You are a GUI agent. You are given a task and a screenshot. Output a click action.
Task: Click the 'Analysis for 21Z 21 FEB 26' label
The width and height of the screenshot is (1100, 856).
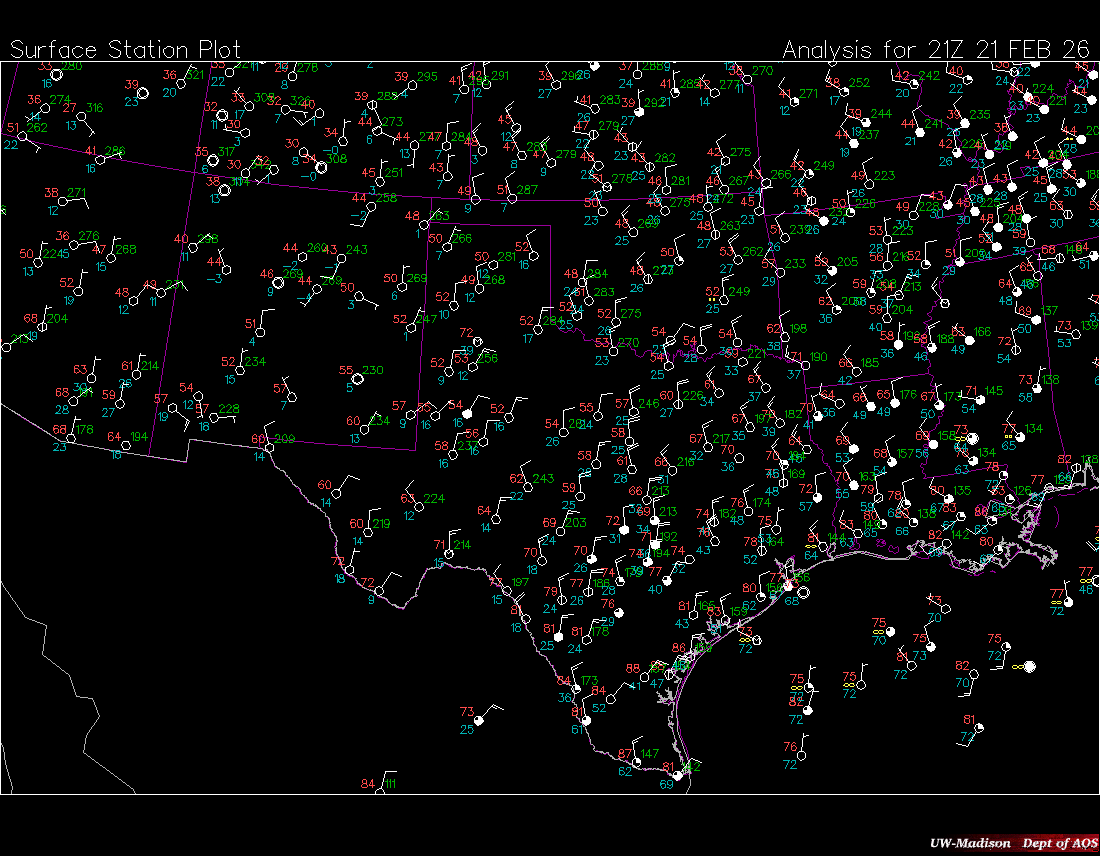936,49
